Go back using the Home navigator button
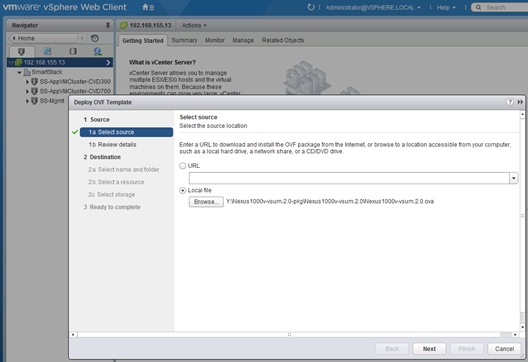The width and height of the screenshot is (528, 362). click(x=44, y=38)
